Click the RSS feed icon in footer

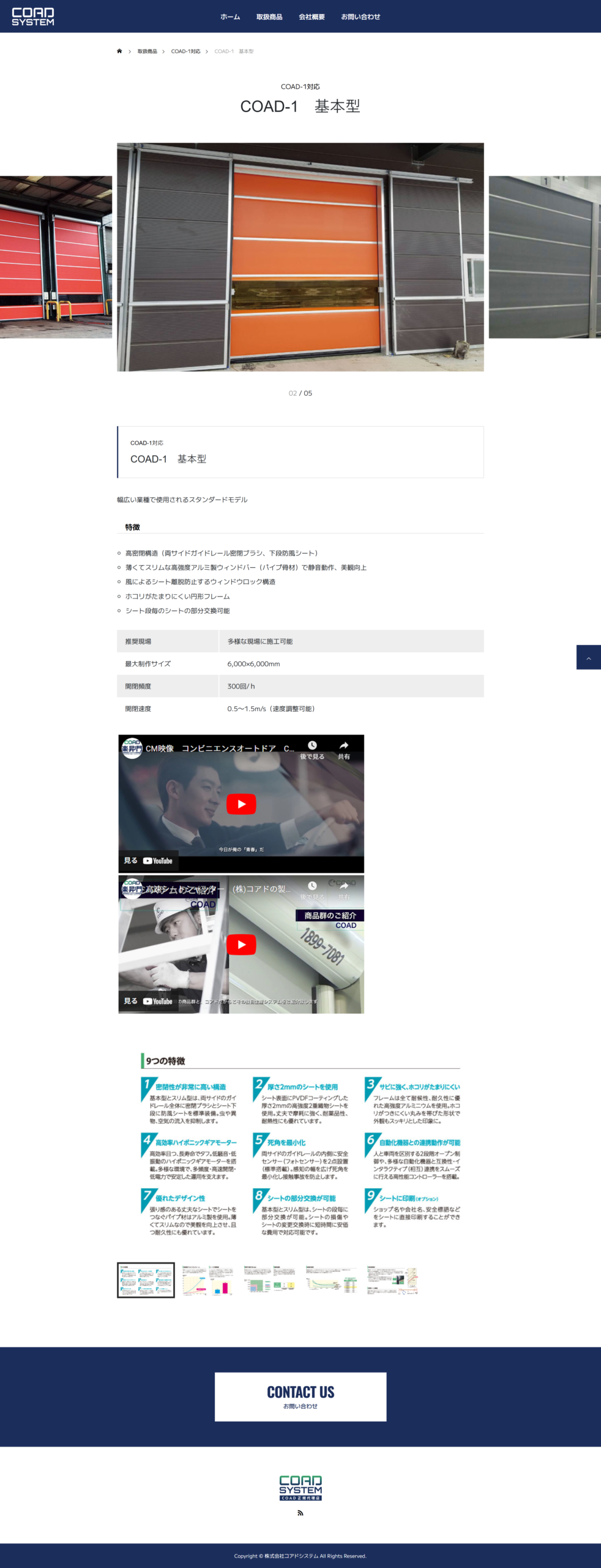click(300, 1513)
